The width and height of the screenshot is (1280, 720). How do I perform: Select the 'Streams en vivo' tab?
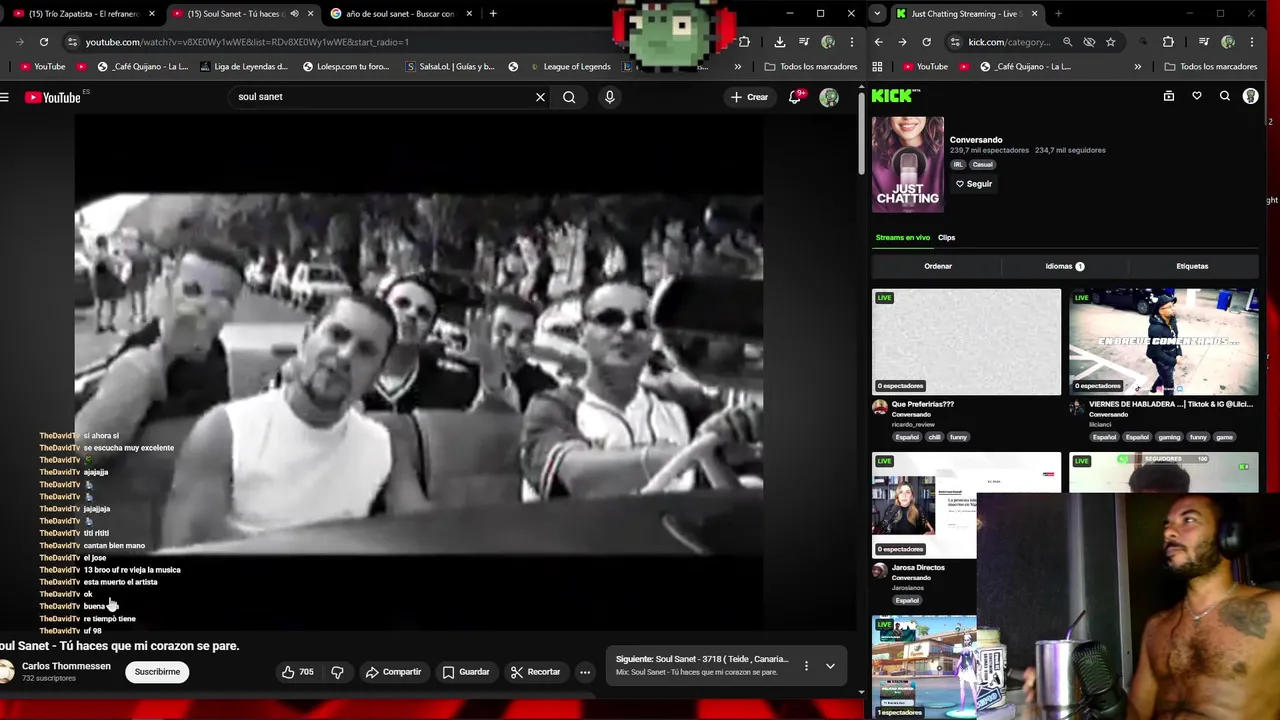[903, 238]
